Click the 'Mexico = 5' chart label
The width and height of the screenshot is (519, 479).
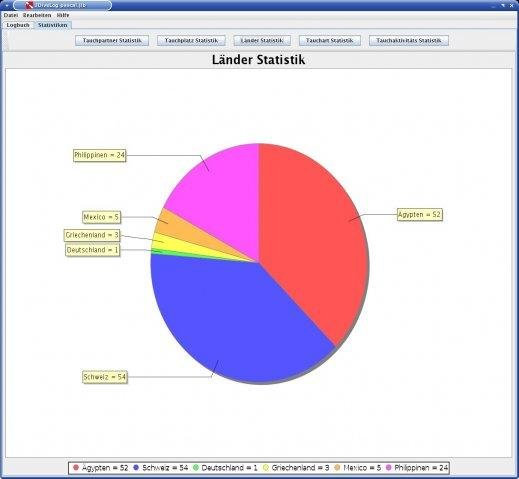101,217
